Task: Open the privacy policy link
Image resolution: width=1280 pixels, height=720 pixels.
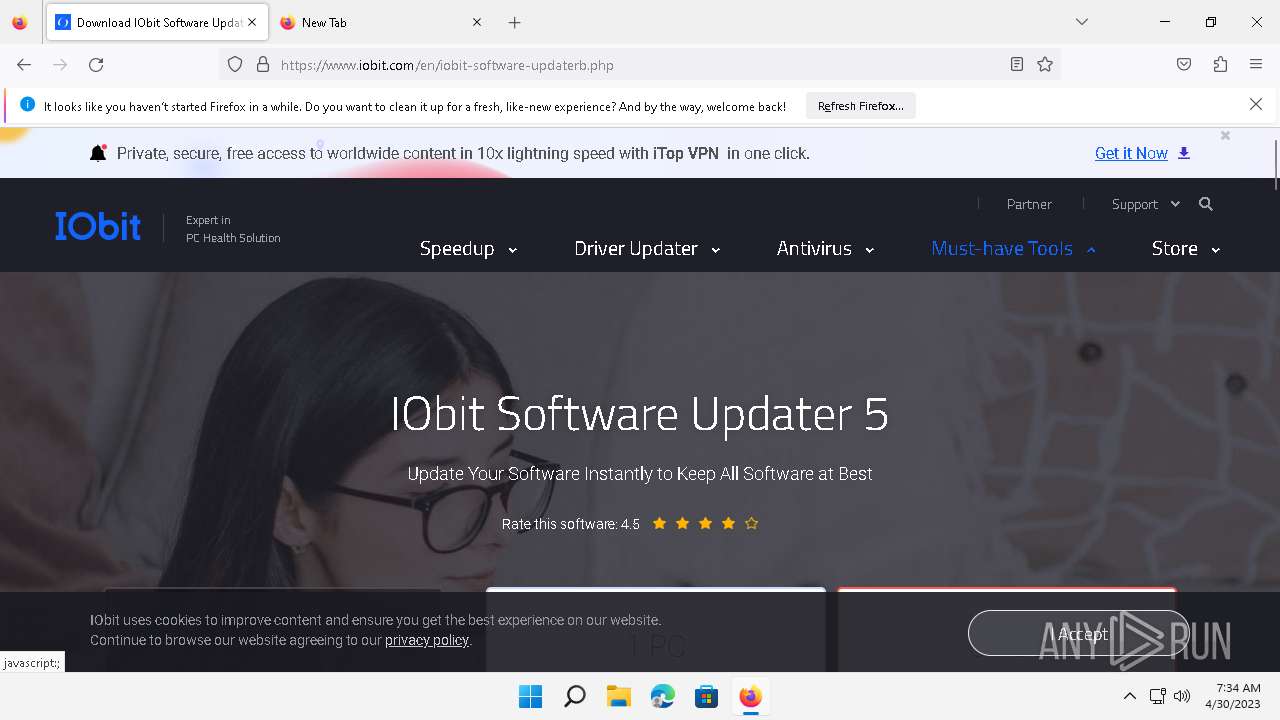Action: coord(427,640)
